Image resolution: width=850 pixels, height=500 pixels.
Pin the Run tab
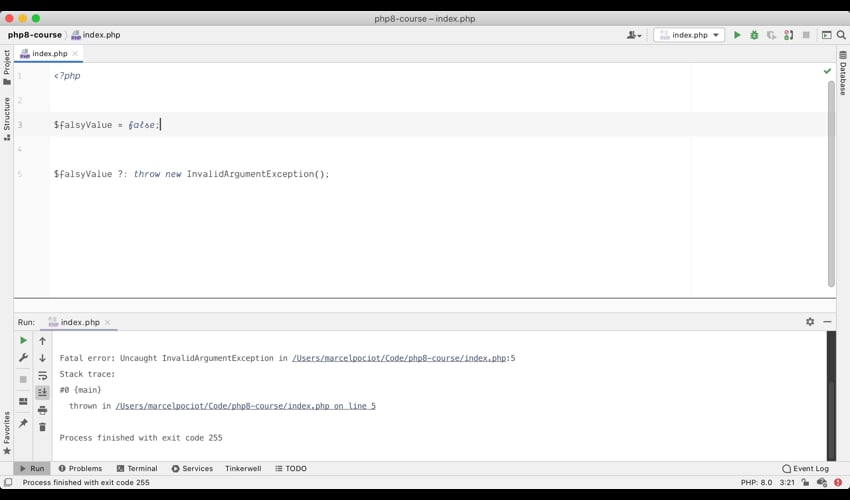point(23,423)
